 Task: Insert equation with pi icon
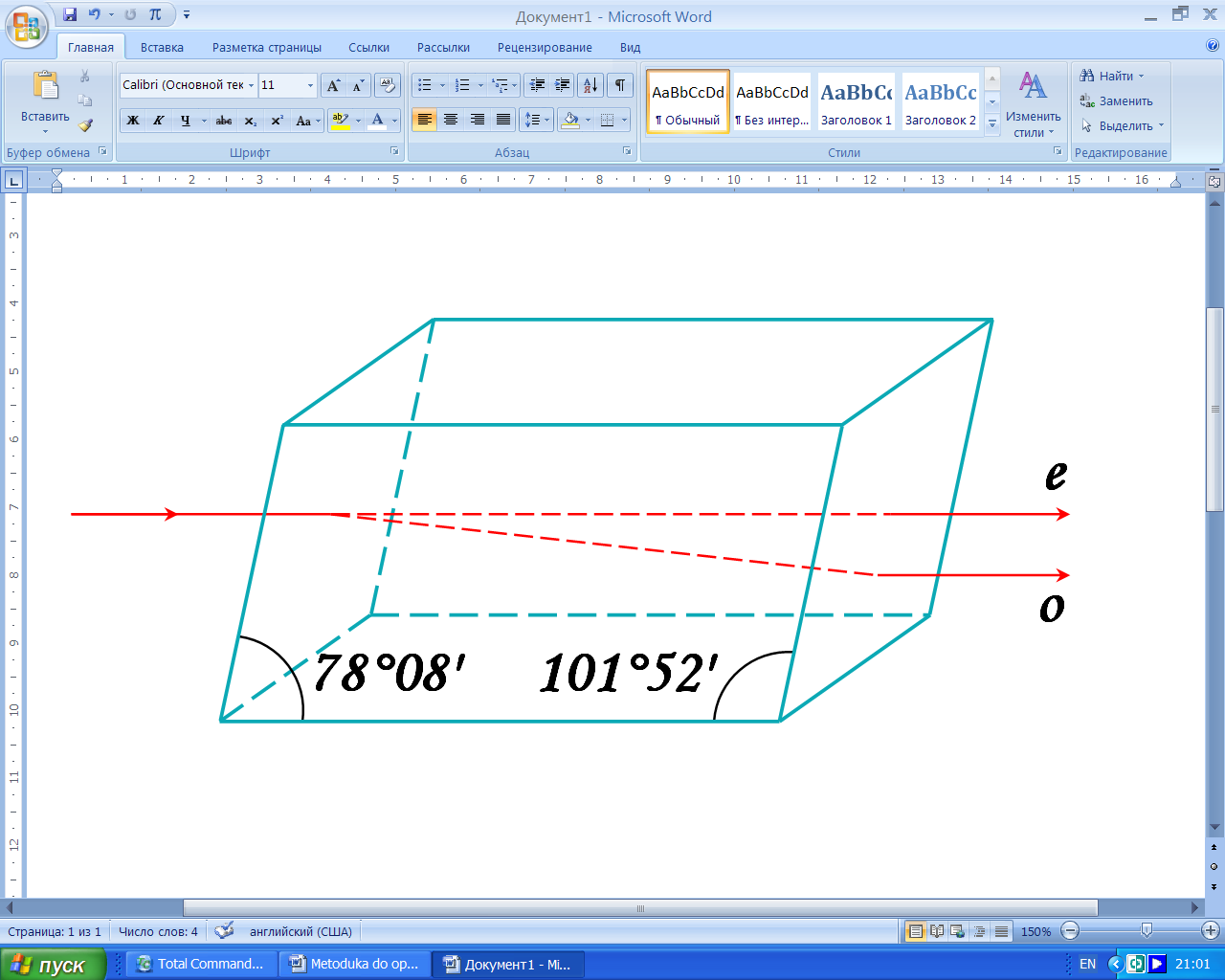click(x=155, y=14)
